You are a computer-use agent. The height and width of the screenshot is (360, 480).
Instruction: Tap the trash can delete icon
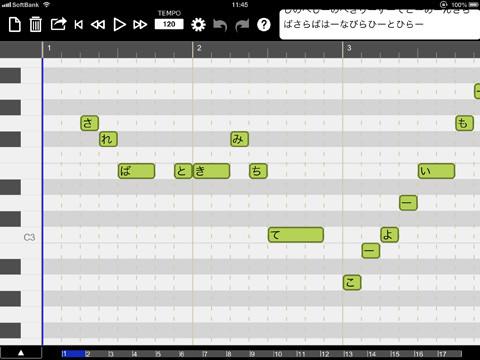point(36,25)
